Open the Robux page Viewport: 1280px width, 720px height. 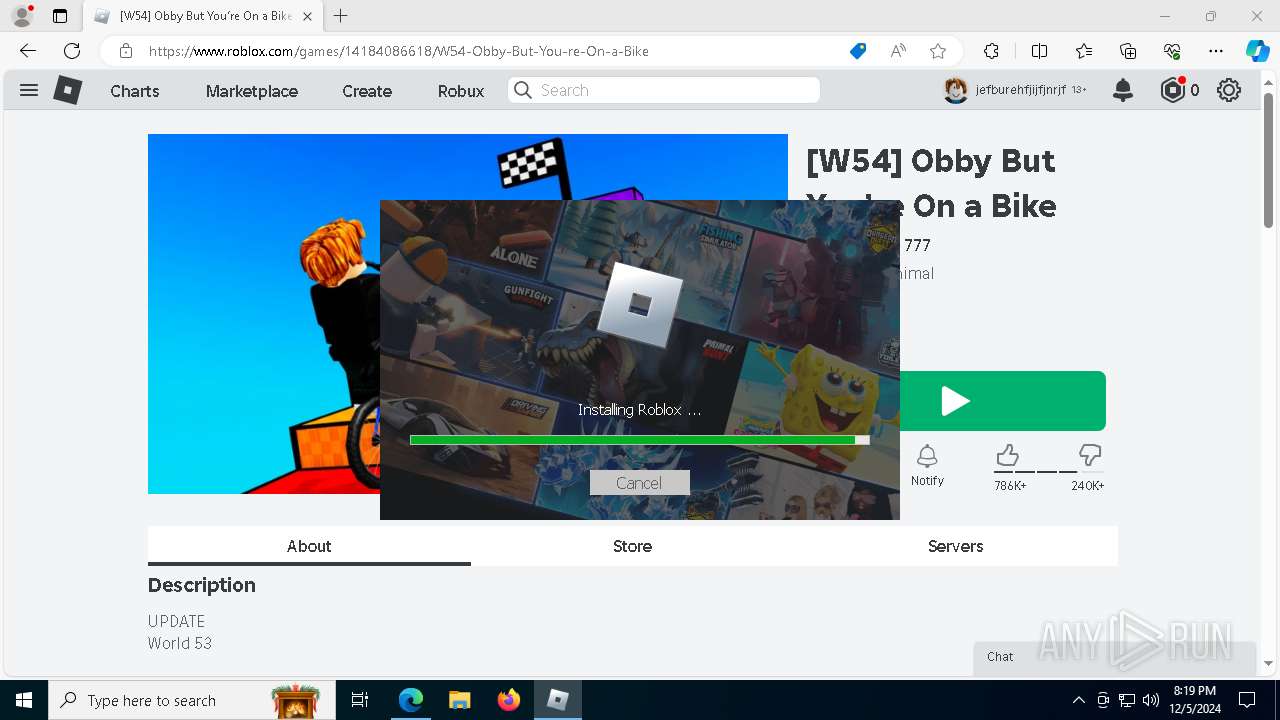pos(461,91)
